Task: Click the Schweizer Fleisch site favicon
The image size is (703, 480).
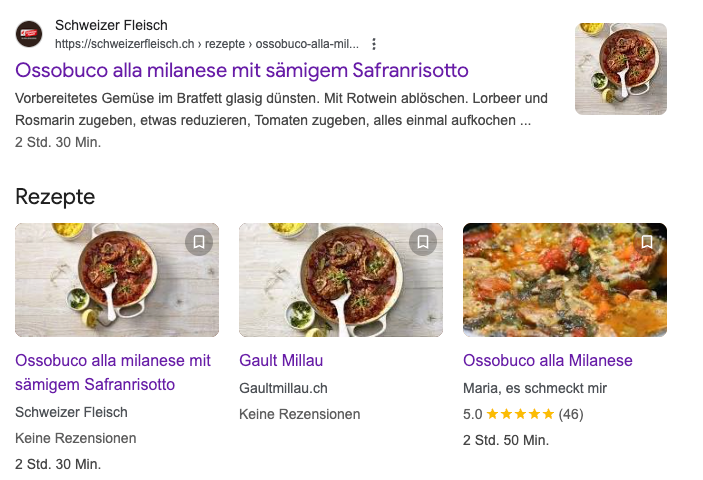Action: pos(29,34)
